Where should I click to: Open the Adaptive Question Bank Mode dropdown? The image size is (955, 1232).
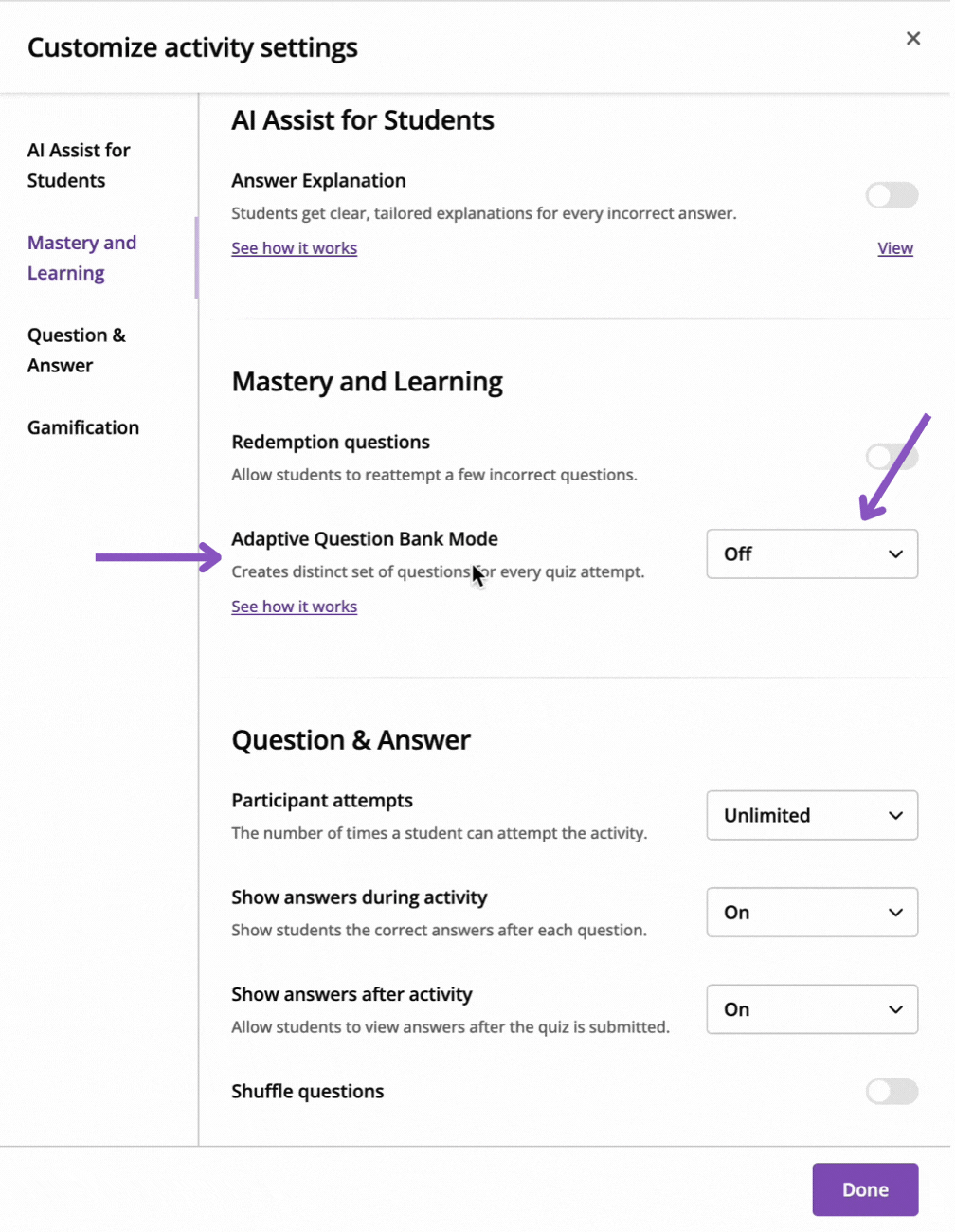pos(812,554)
